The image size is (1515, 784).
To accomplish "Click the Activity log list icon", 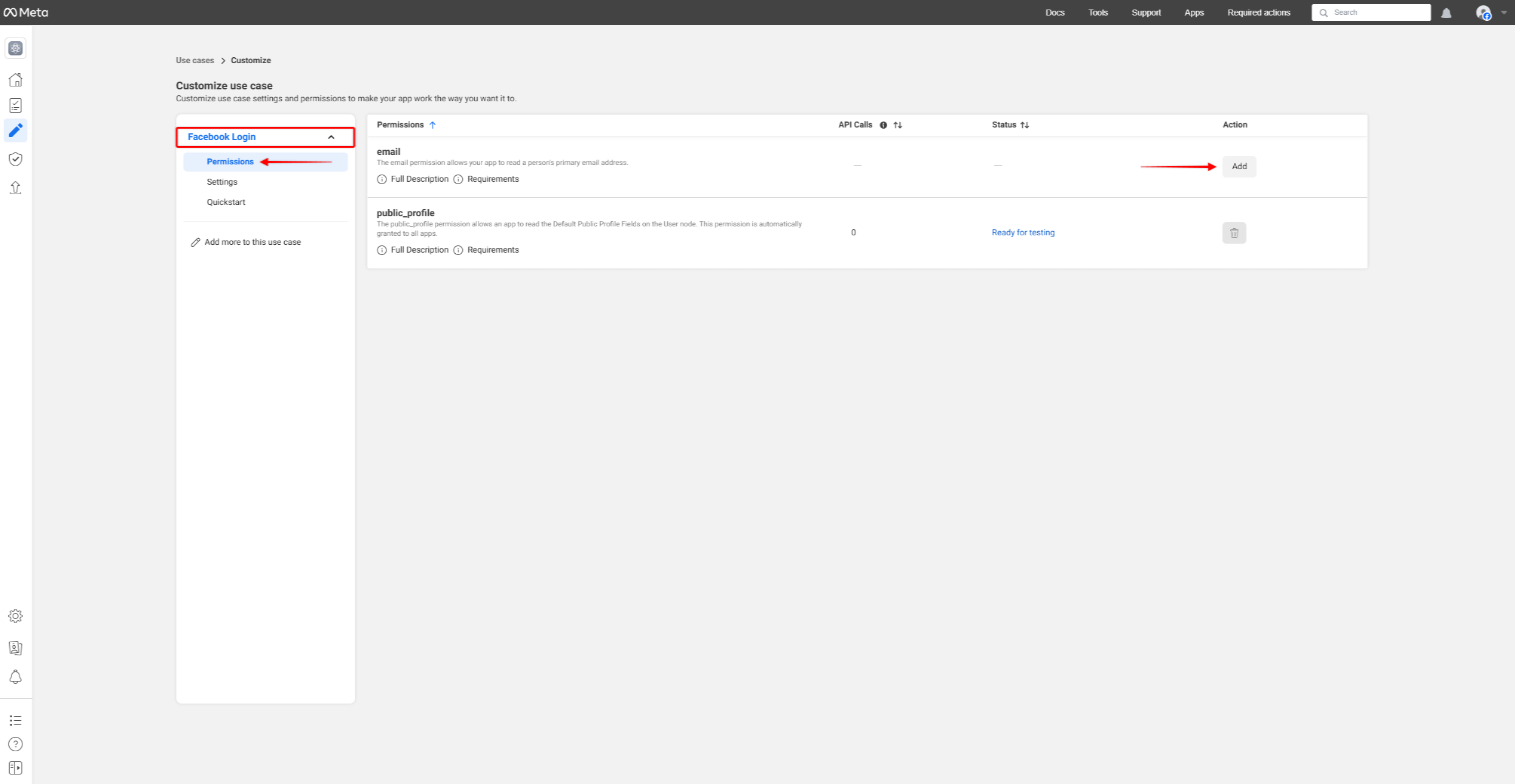I will coord(15,721).
